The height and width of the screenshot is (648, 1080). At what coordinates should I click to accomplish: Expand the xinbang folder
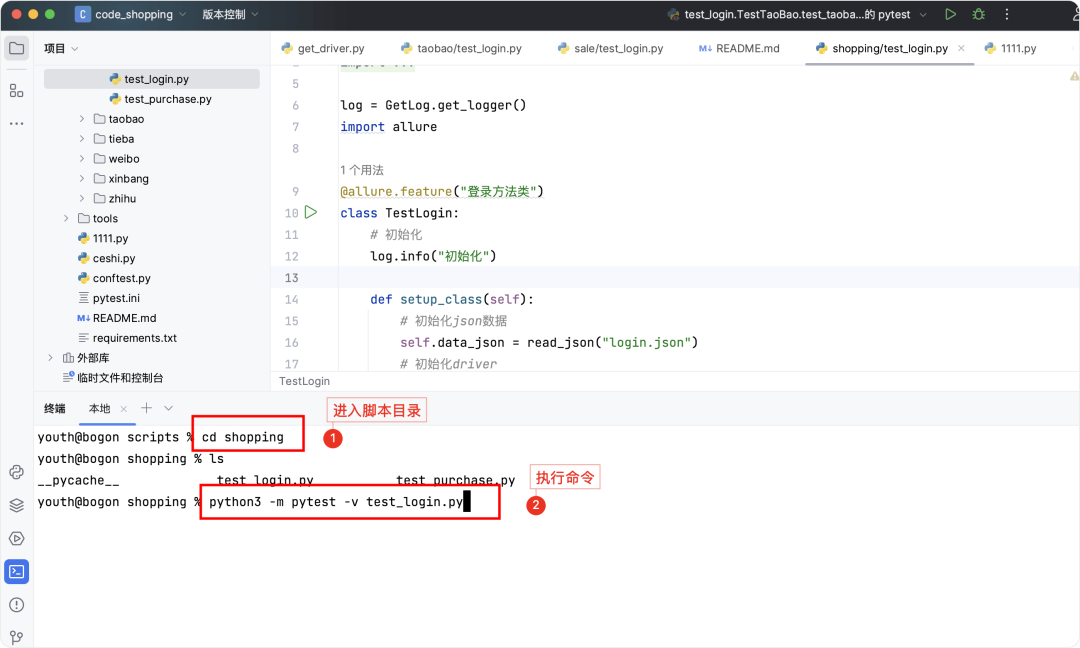[82, 179]
